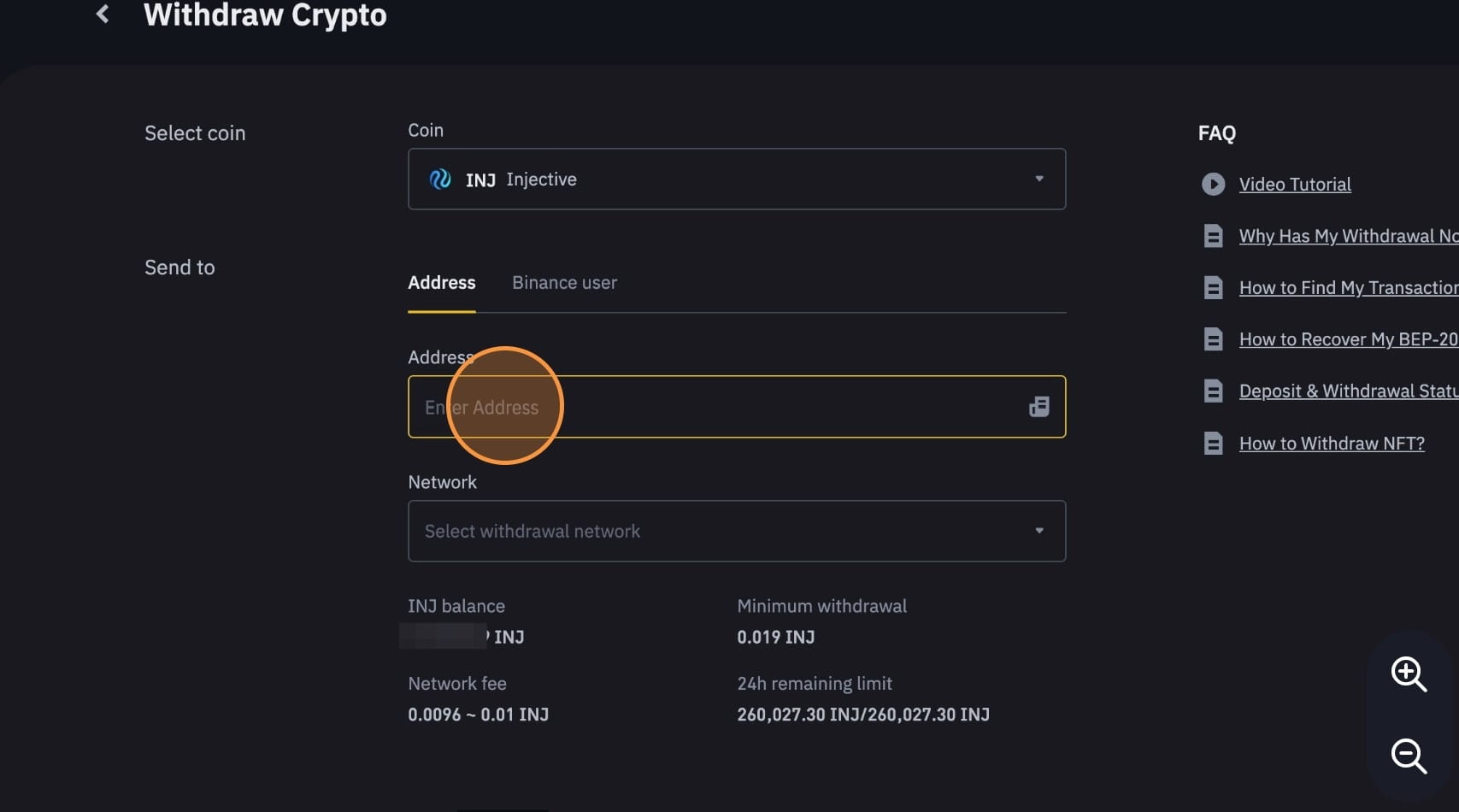Click the Coin dropdown arrow
This screenshot has height=812, width=1459.
coord(1039,179)
